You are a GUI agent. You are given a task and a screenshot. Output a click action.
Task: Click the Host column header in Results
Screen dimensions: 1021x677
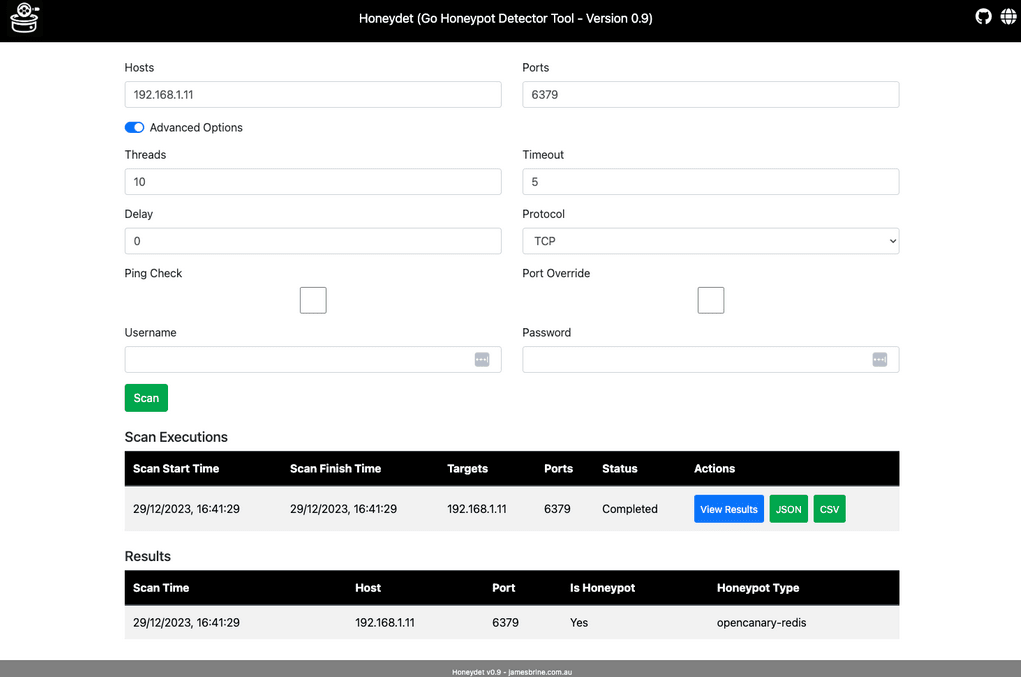[x=368, y=588]
